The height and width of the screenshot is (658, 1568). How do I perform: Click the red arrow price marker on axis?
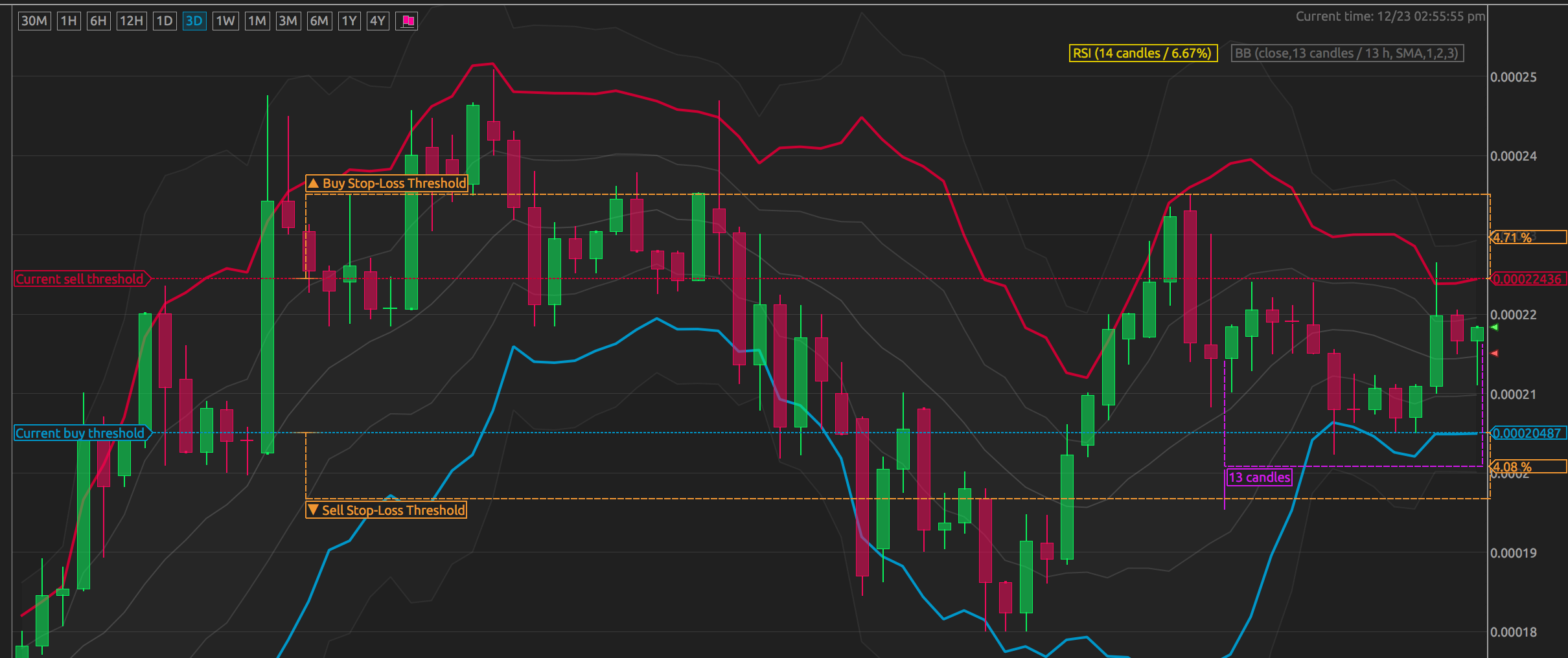pos(1494,354)
